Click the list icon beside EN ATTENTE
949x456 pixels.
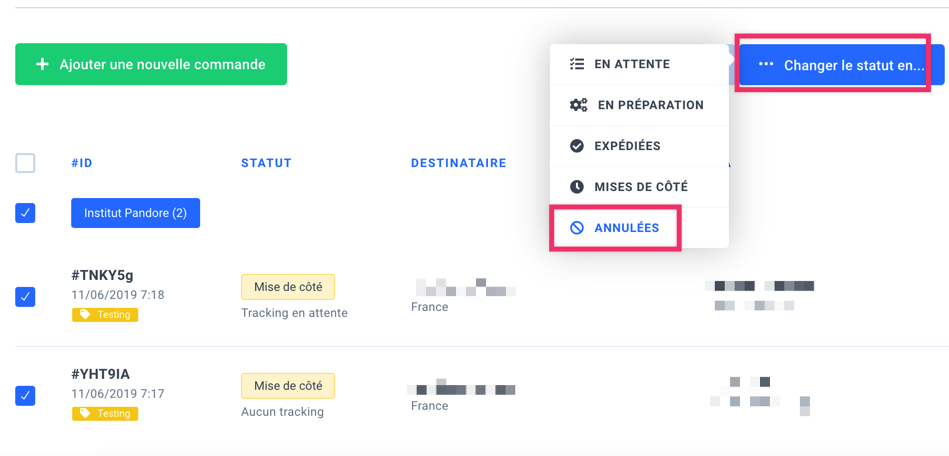(x=576, y=64)
